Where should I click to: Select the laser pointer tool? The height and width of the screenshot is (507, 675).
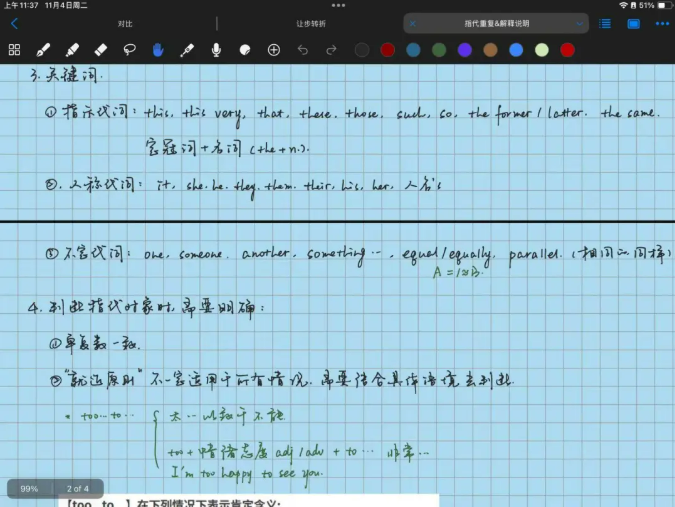coord(187,49)
